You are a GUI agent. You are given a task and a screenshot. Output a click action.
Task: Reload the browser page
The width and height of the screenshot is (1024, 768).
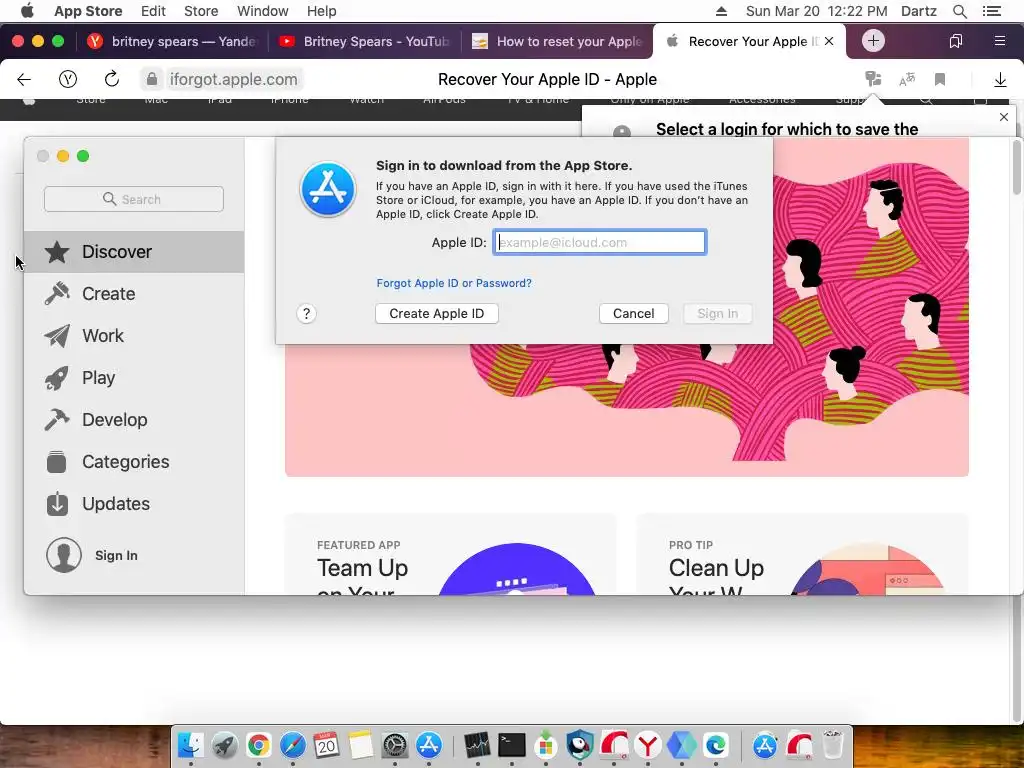coord(112,79)
